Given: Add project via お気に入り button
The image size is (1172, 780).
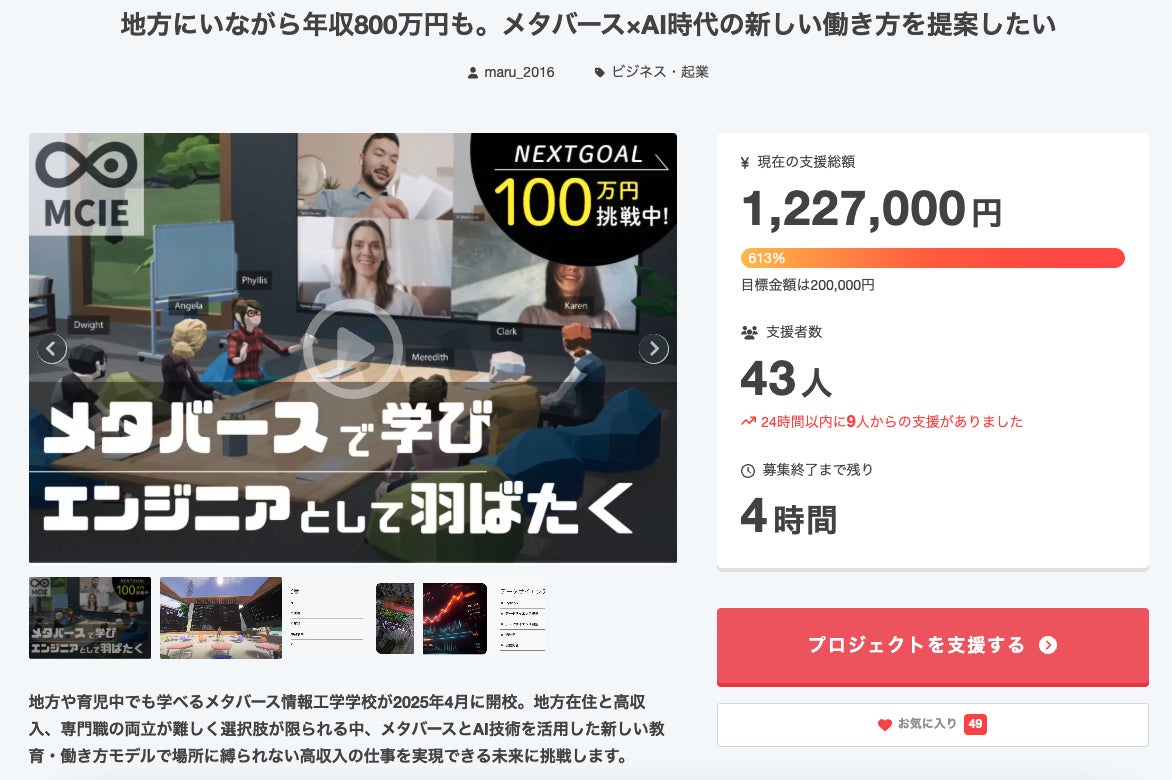Looking at the screenshot, I should [932, 724].
